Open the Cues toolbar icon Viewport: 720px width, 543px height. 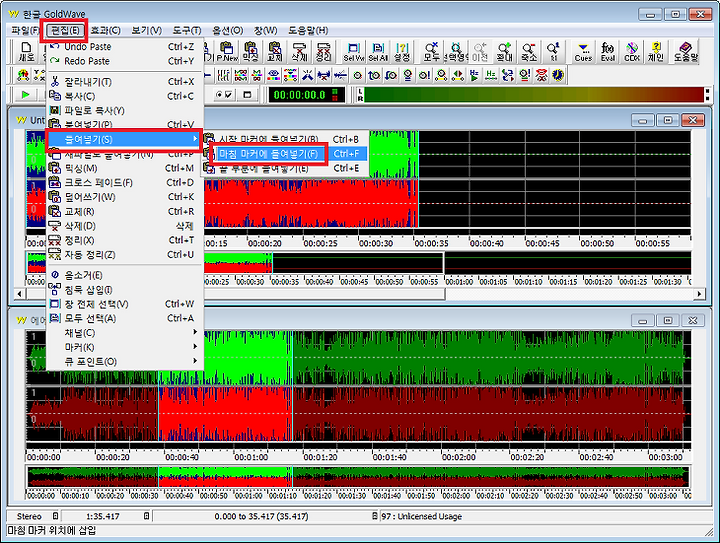pyautogui.click(x=583, y=51)
